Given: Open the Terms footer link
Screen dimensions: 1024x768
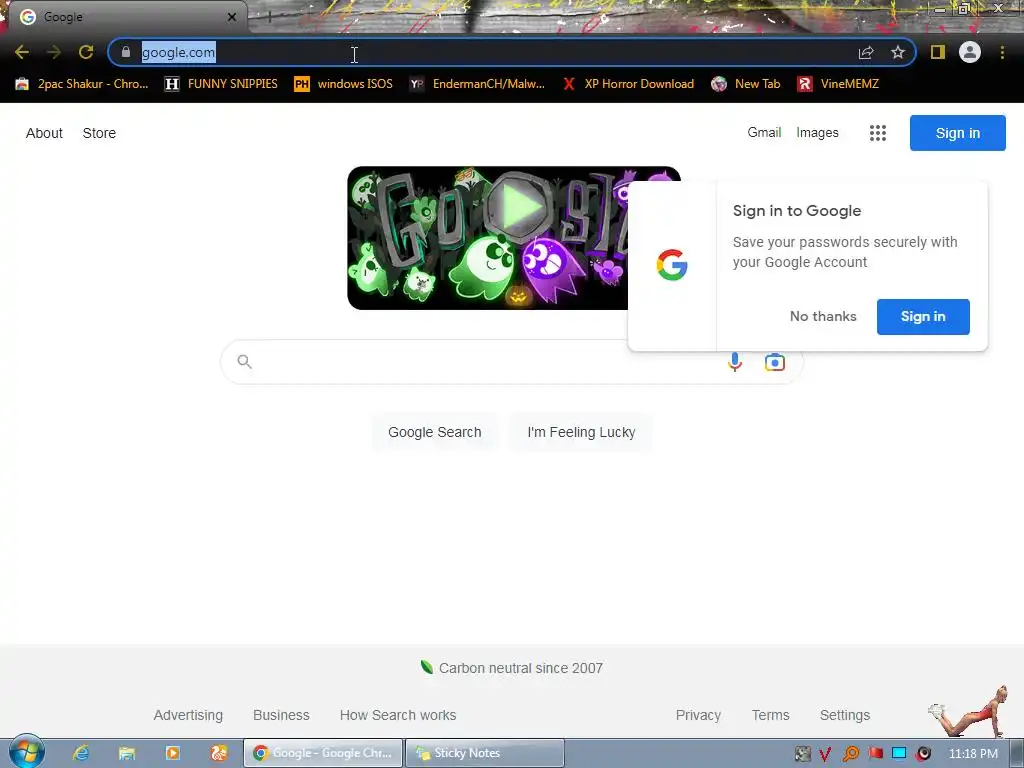Looking at the screenshot, I should (771, 715).
